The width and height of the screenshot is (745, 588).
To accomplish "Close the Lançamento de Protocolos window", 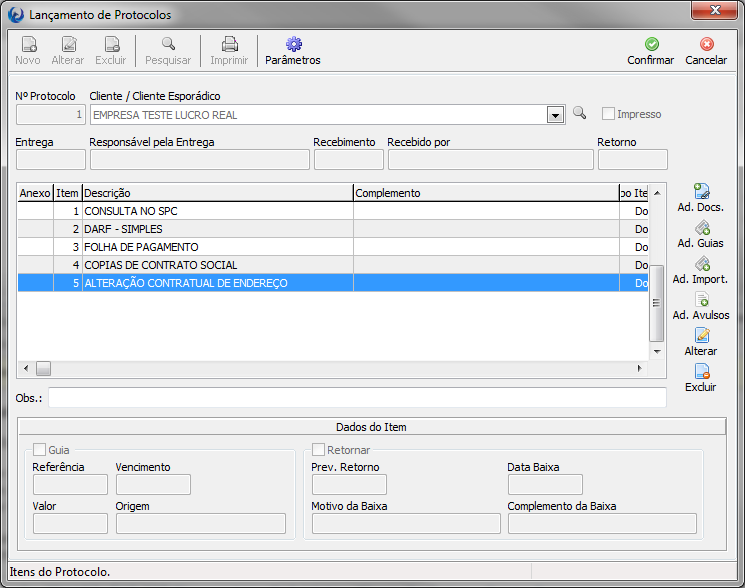I will tap(715, 10).
